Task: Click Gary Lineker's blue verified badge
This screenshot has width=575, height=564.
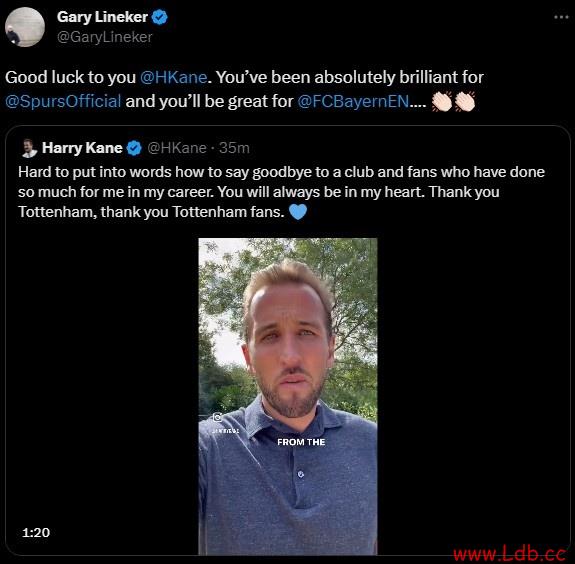Action: tap(160, 17)
